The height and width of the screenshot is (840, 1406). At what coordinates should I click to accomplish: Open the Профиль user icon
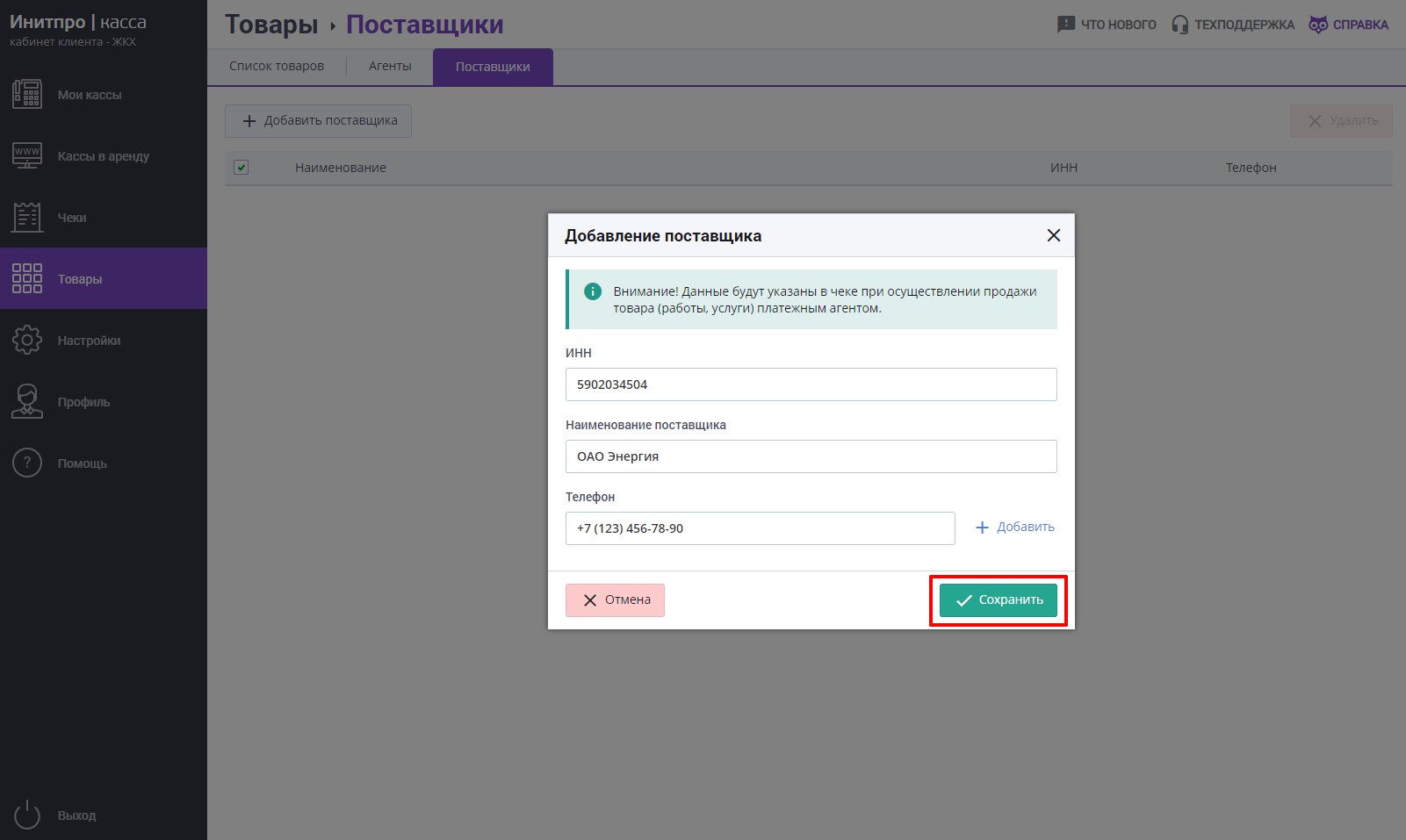(27, 401)
